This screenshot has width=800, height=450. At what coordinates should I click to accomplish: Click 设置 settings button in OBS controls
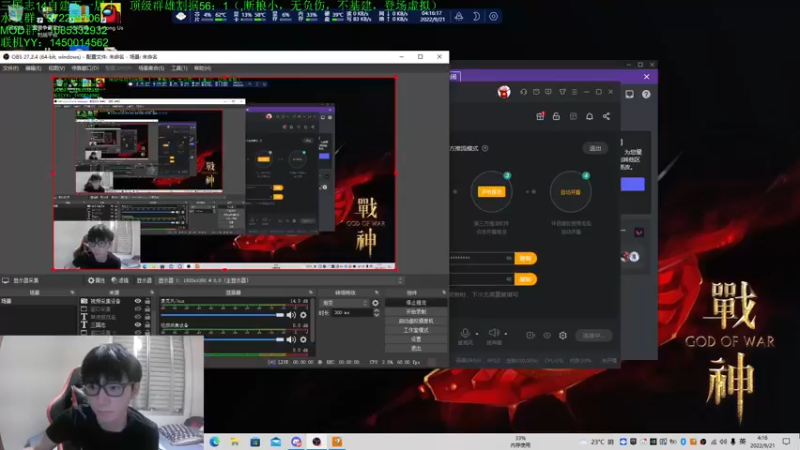coord(416,339)
